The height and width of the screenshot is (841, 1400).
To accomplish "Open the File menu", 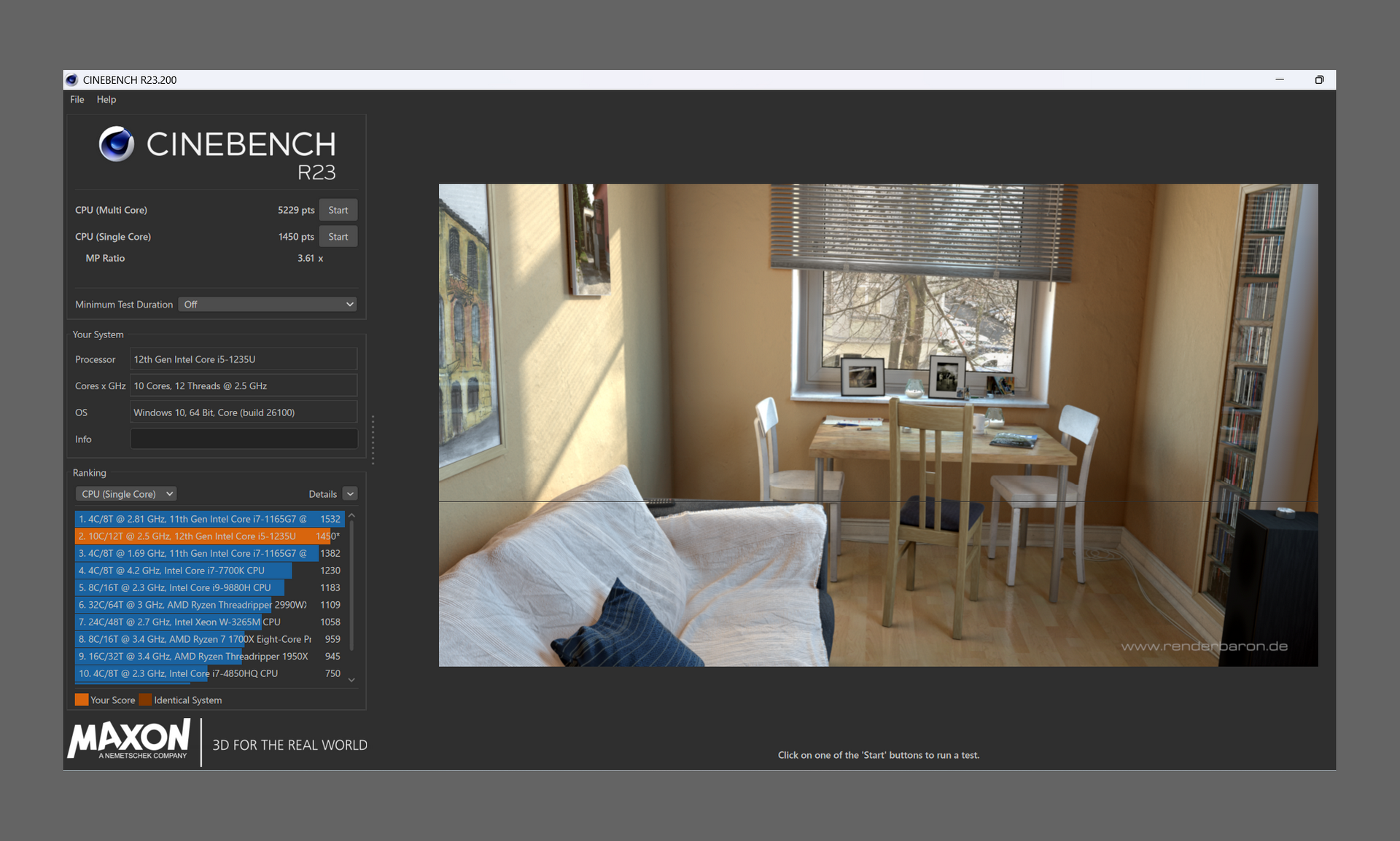I will click(x=77, y=100).
